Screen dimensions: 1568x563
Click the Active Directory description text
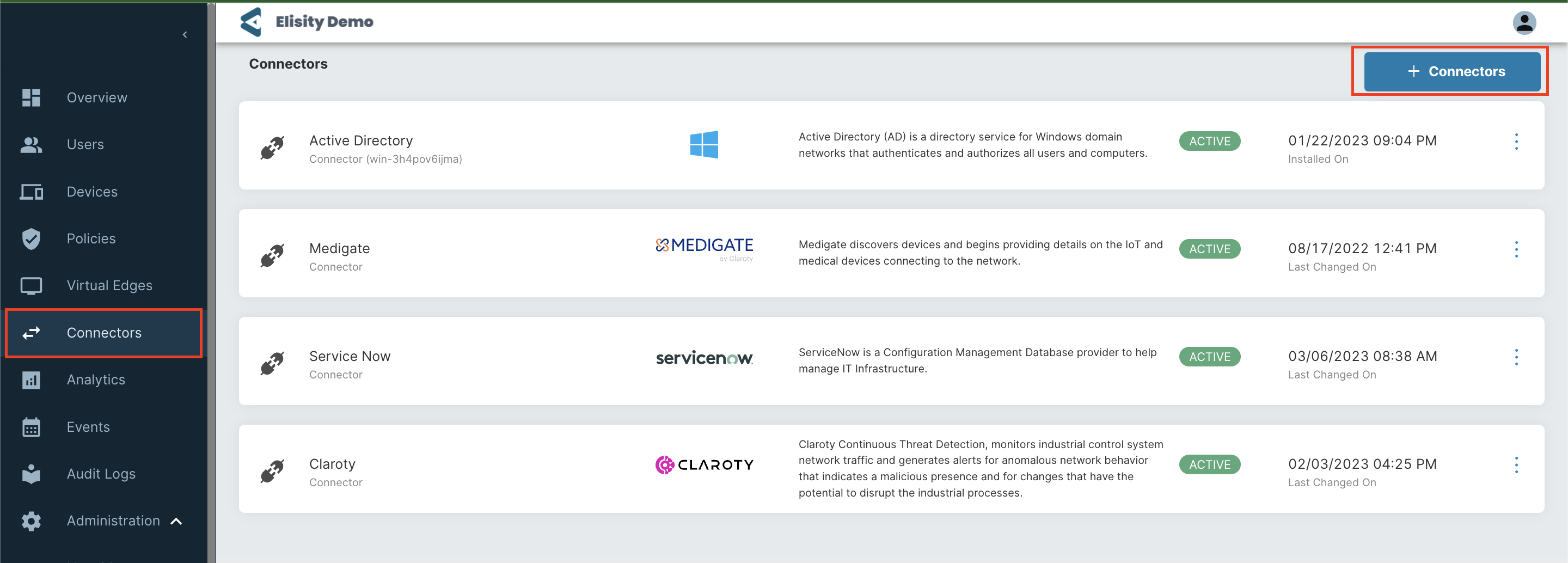pyautogui.click(x=973, y=145)
